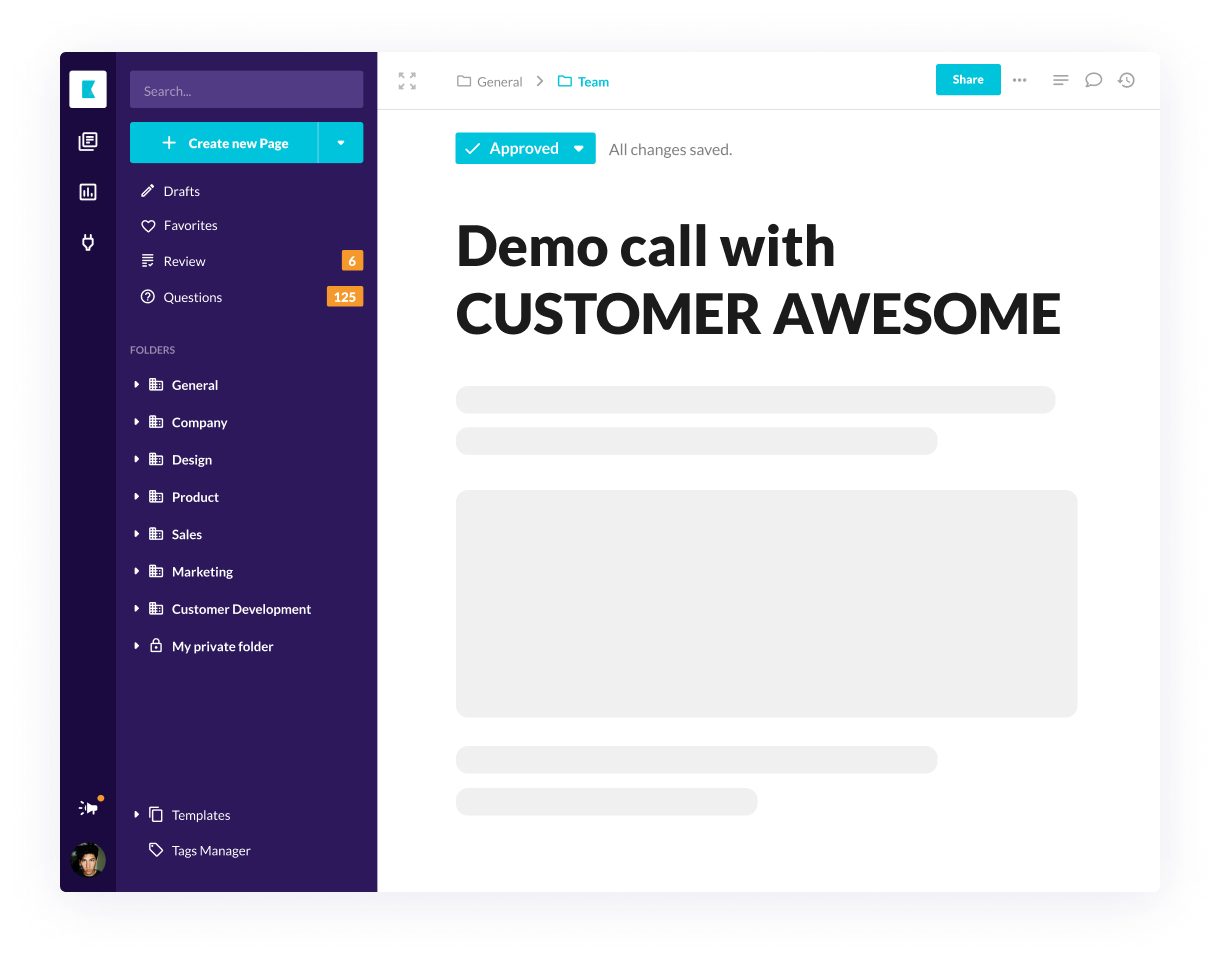Expand the Customer Development folder arrow

(137, 609)
